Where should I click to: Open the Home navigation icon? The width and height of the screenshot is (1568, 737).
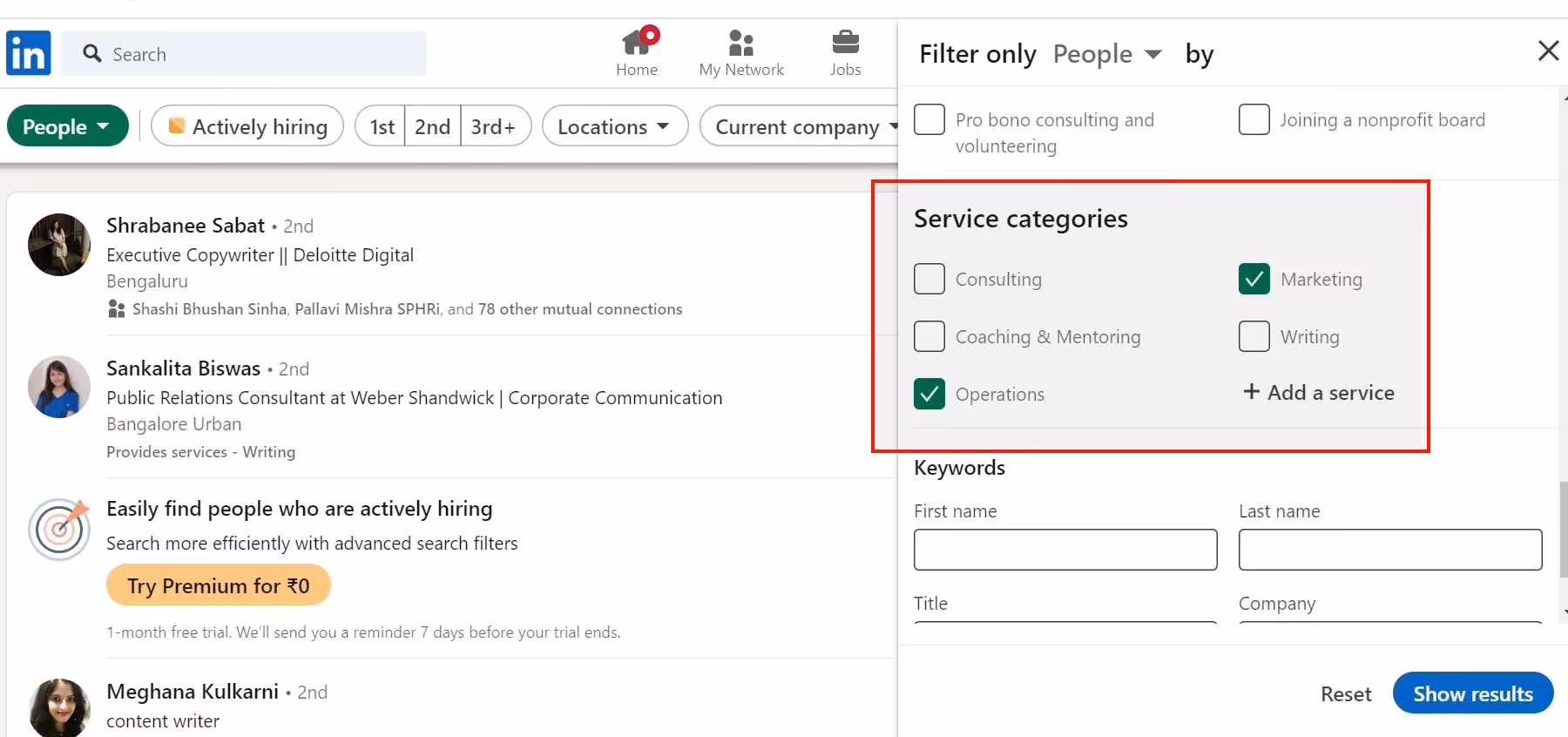637,42
